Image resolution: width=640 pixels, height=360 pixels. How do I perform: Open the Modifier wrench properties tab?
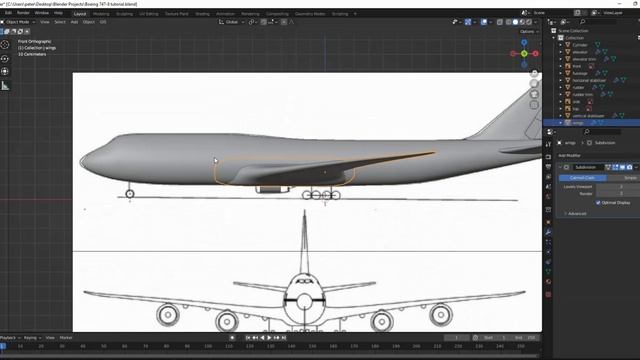coord(549,232)
